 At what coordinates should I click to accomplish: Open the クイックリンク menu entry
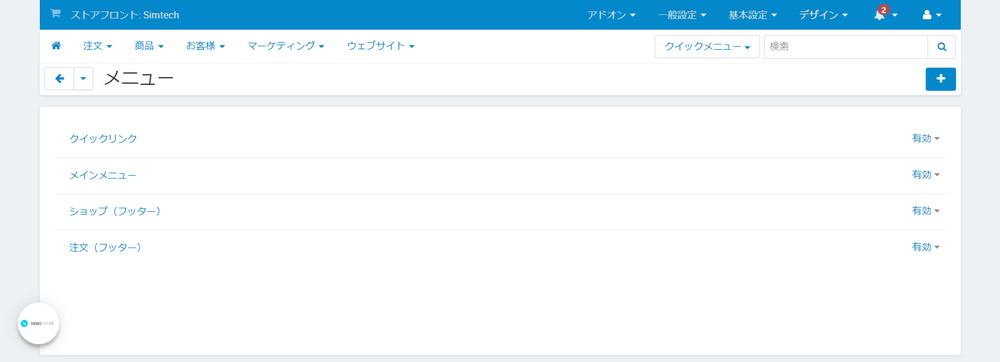pyautogui.click(x=103, y=138)
